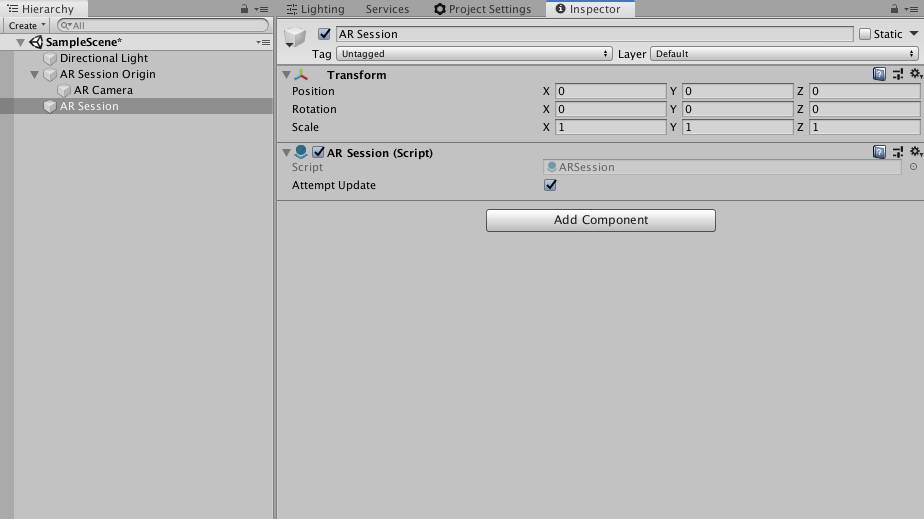This screenshot has width=924, height=519.
Task: Open the SampleScene context menu icon
Action: [x=263, y=42]
